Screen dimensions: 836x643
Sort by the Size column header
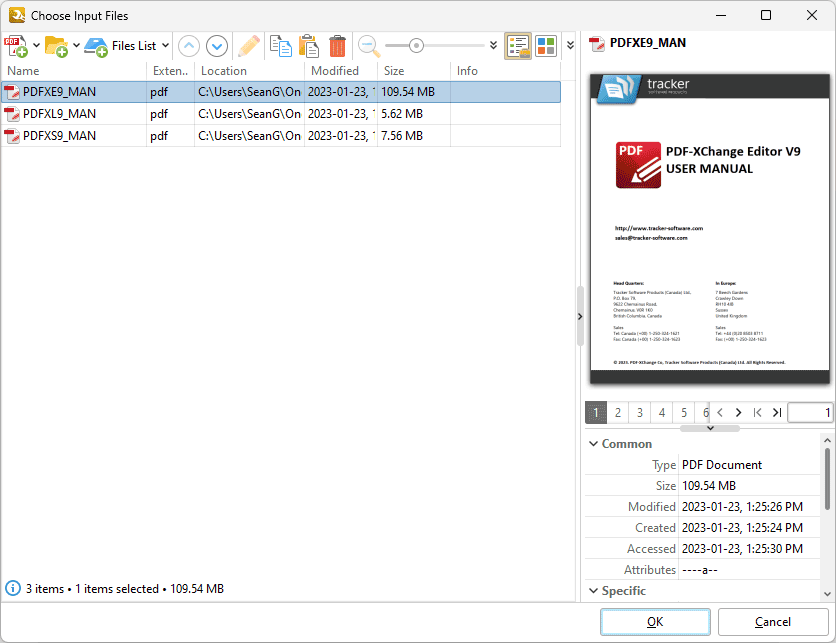point(414,71)
